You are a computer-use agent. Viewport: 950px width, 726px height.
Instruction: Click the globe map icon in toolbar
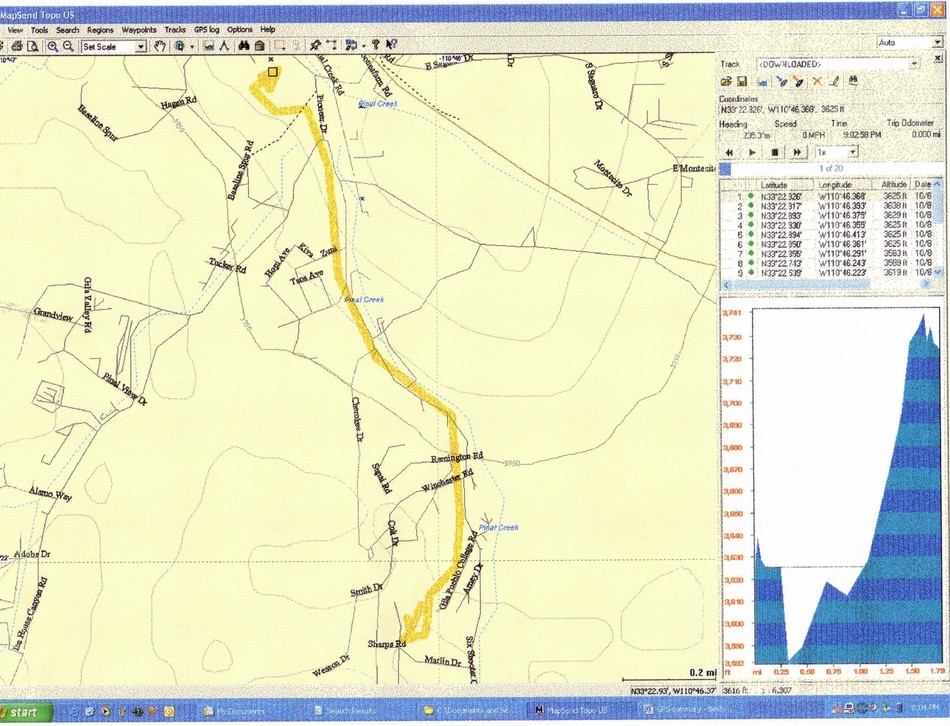(x=180, y=46)
